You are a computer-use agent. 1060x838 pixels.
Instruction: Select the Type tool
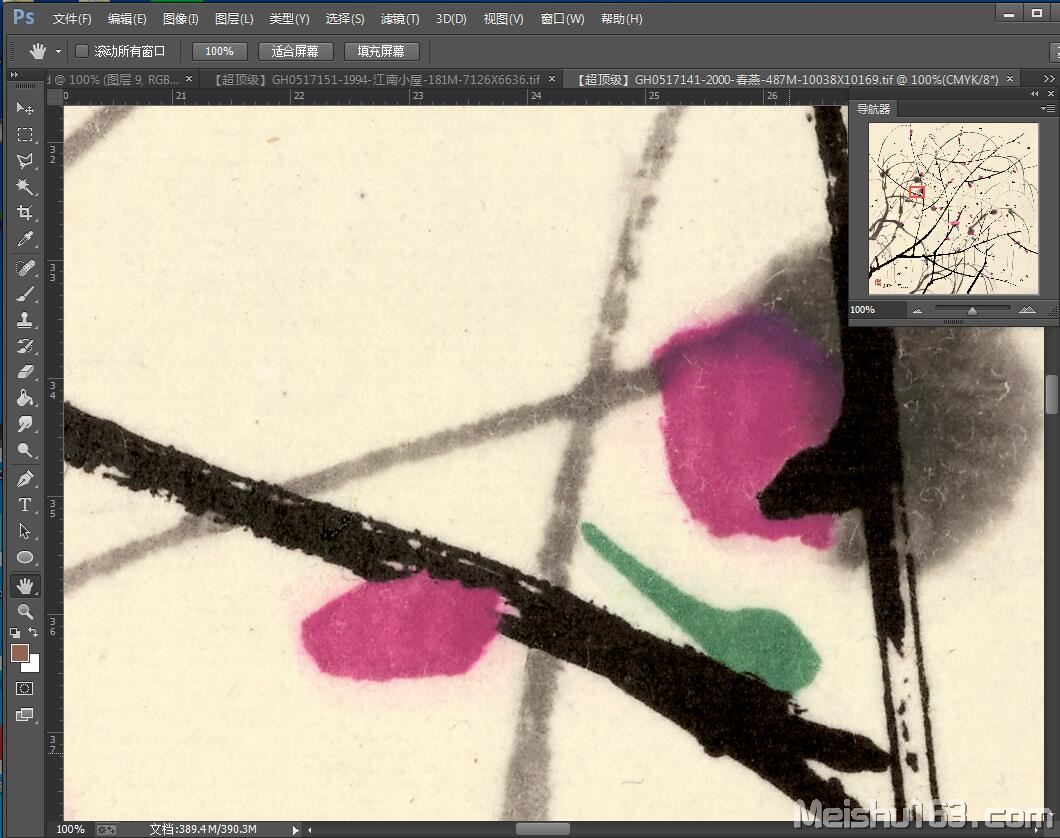[x=25, y=505]
